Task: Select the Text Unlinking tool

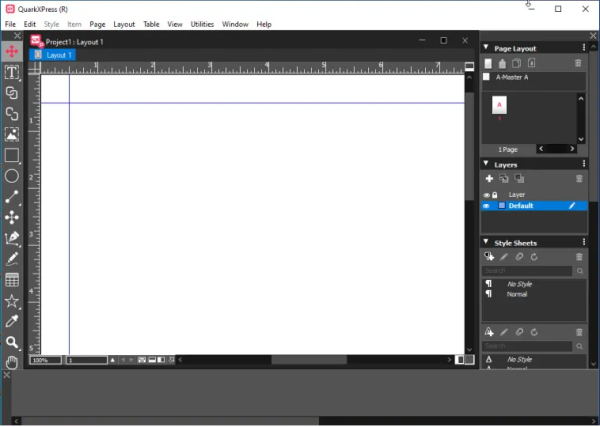Action: (12, 114)
